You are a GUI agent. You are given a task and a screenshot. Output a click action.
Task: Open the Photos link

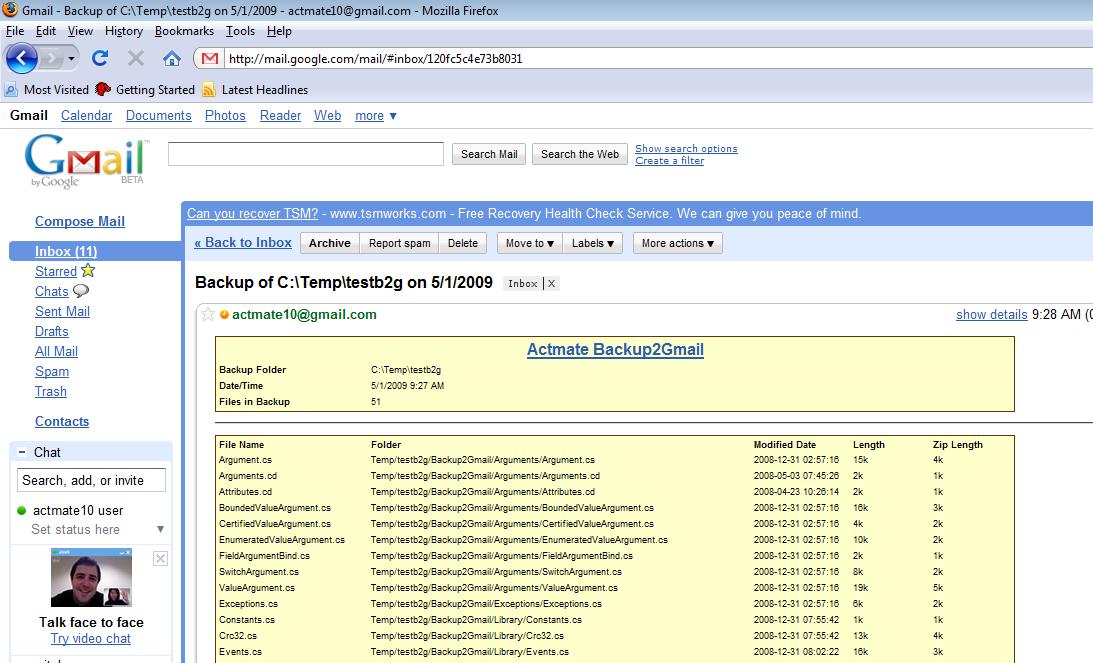(225, 116)
